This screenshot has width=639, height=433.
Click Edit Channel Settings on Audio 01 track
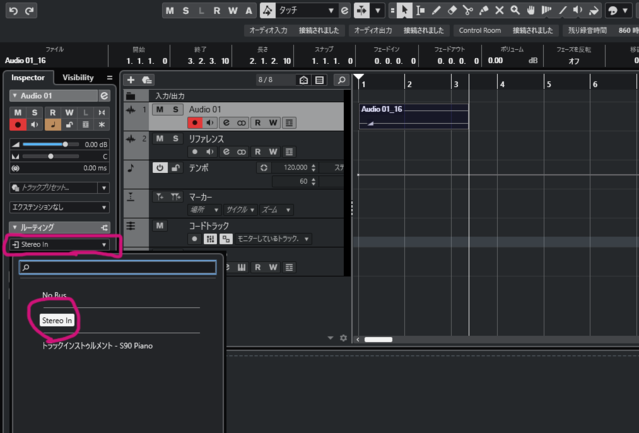click(x=226, y=123)
